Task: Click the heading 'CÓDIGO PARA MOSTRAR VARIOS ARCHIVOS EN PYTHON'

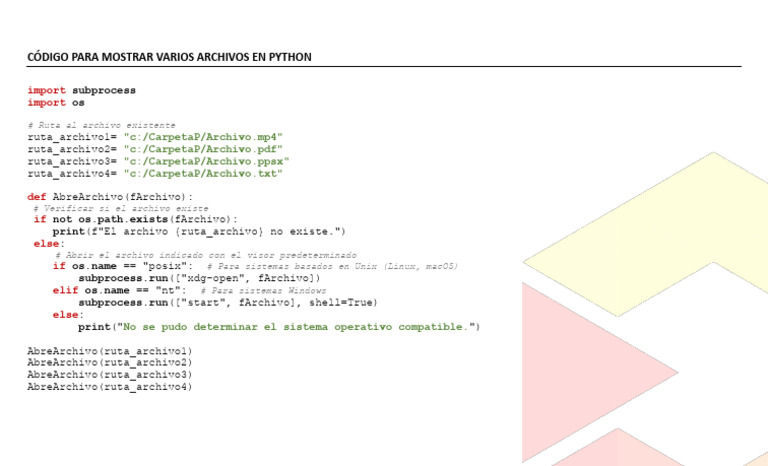Action: [169, 57]
